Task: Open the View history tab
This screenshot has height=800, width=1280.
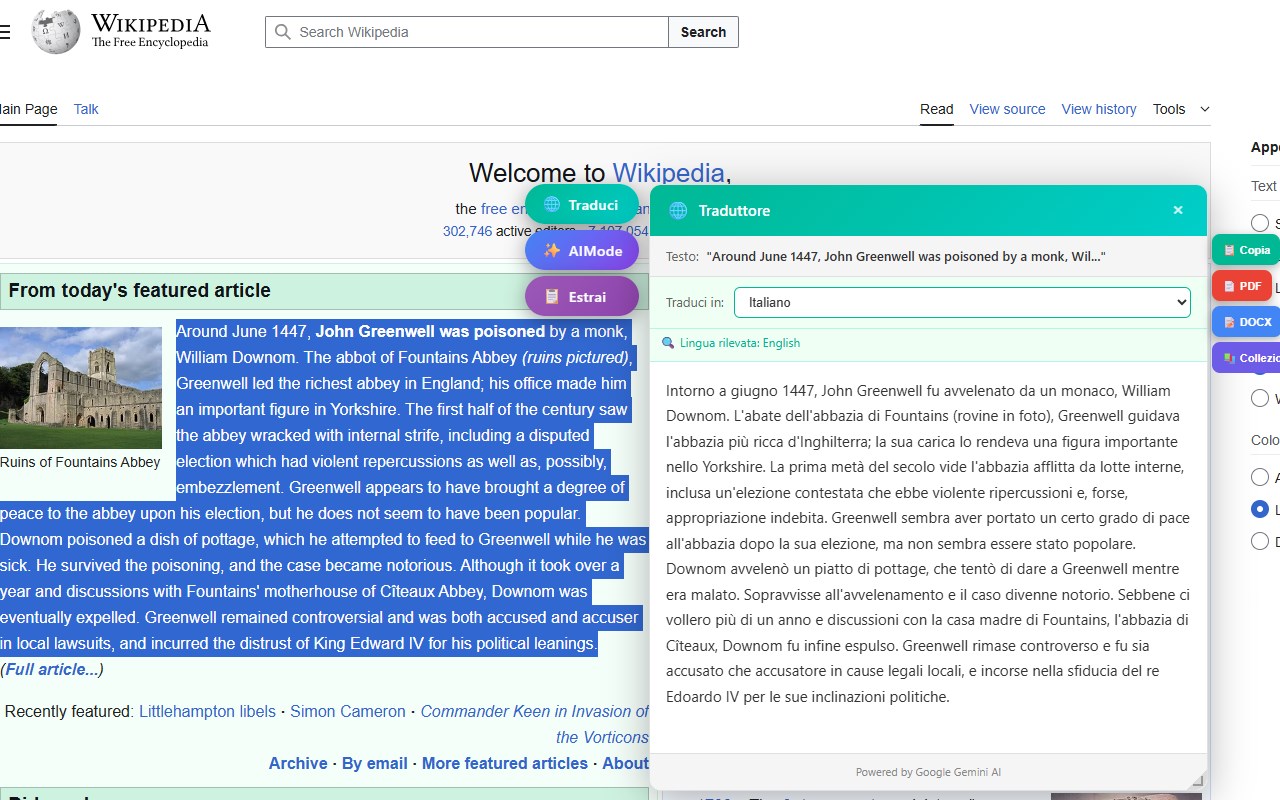Action: pos(1099,109)
